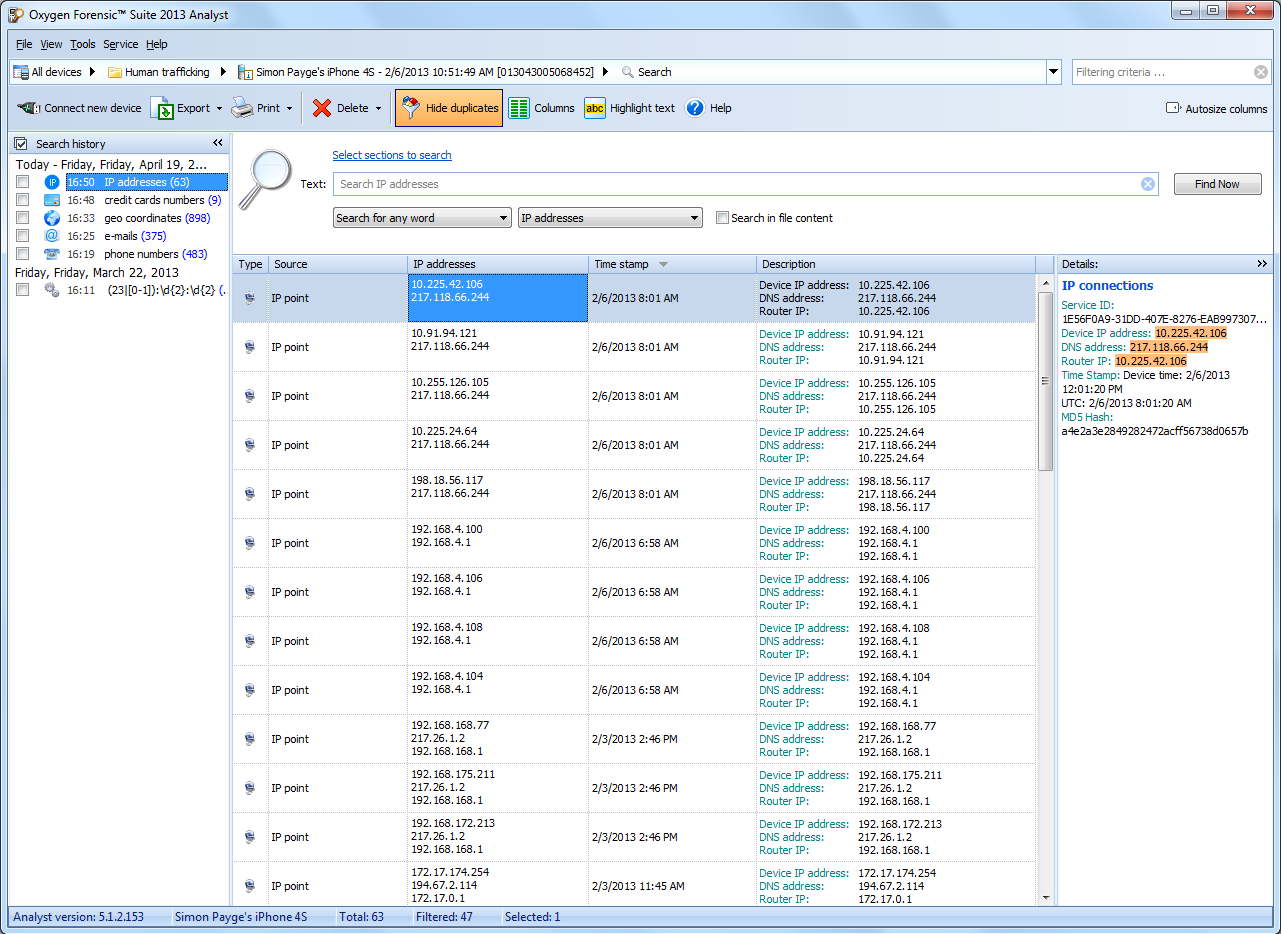Clear the Filtering criteria field
1281x934 pixels.
tap(1261, 72)
